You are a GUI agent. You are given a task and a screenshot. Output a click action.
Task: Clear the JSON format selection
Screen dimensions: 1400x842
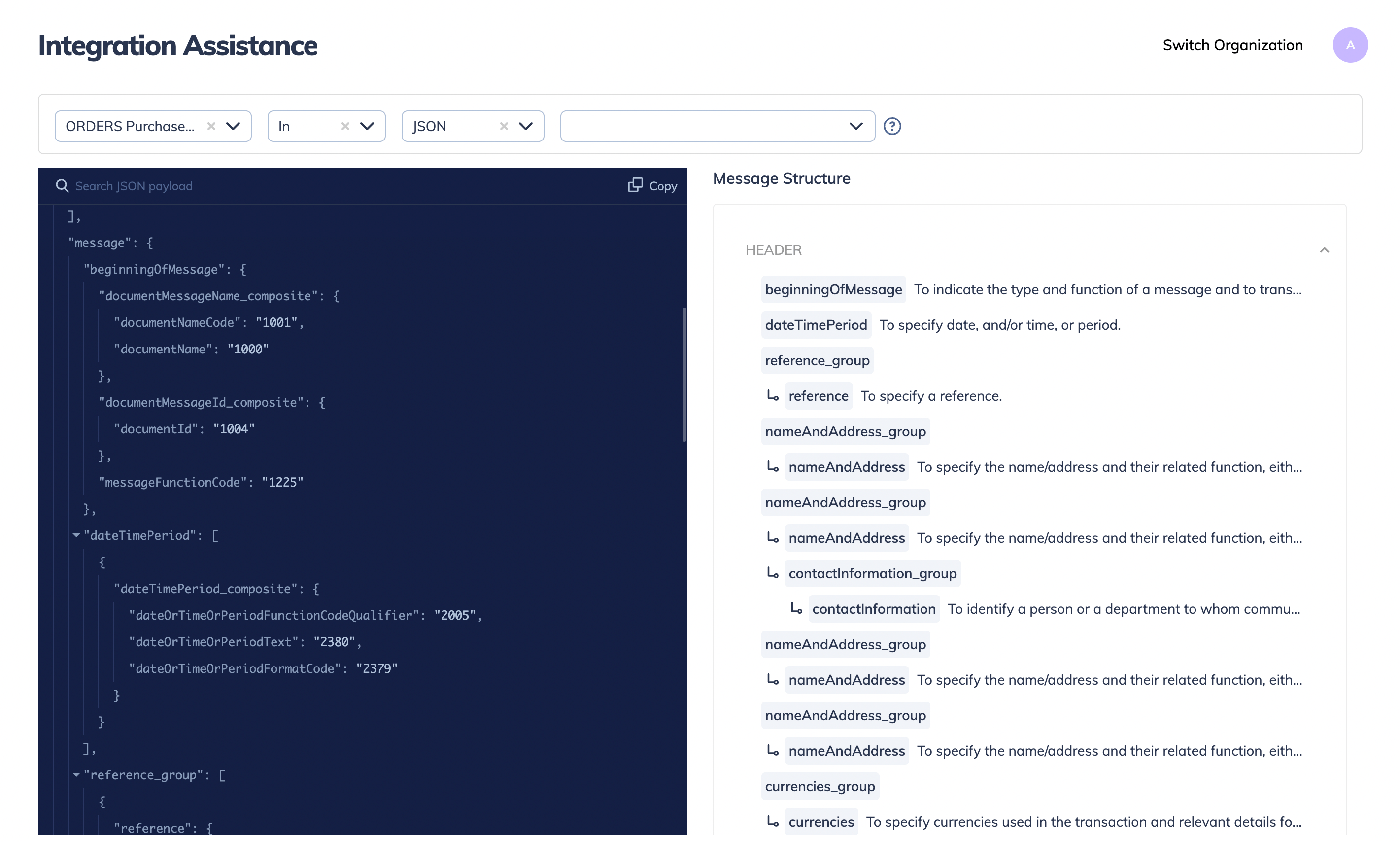(x=504, y=126)
